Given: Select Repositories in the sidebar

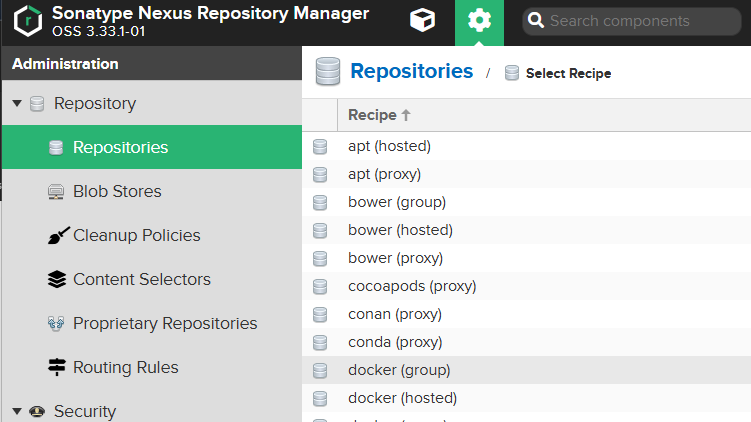Looking at the screenshot, I should 152,147.
